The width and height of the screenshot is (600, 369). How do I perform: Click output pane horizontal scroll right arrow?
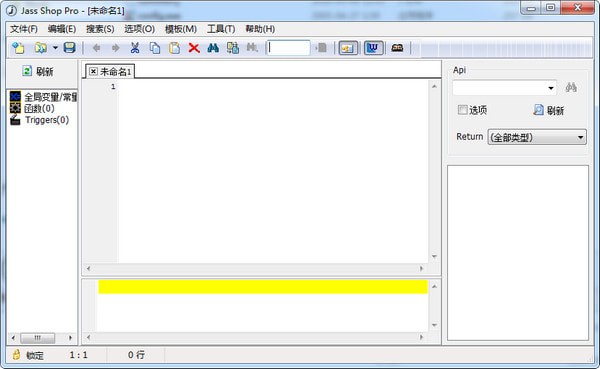click(422, 337)
